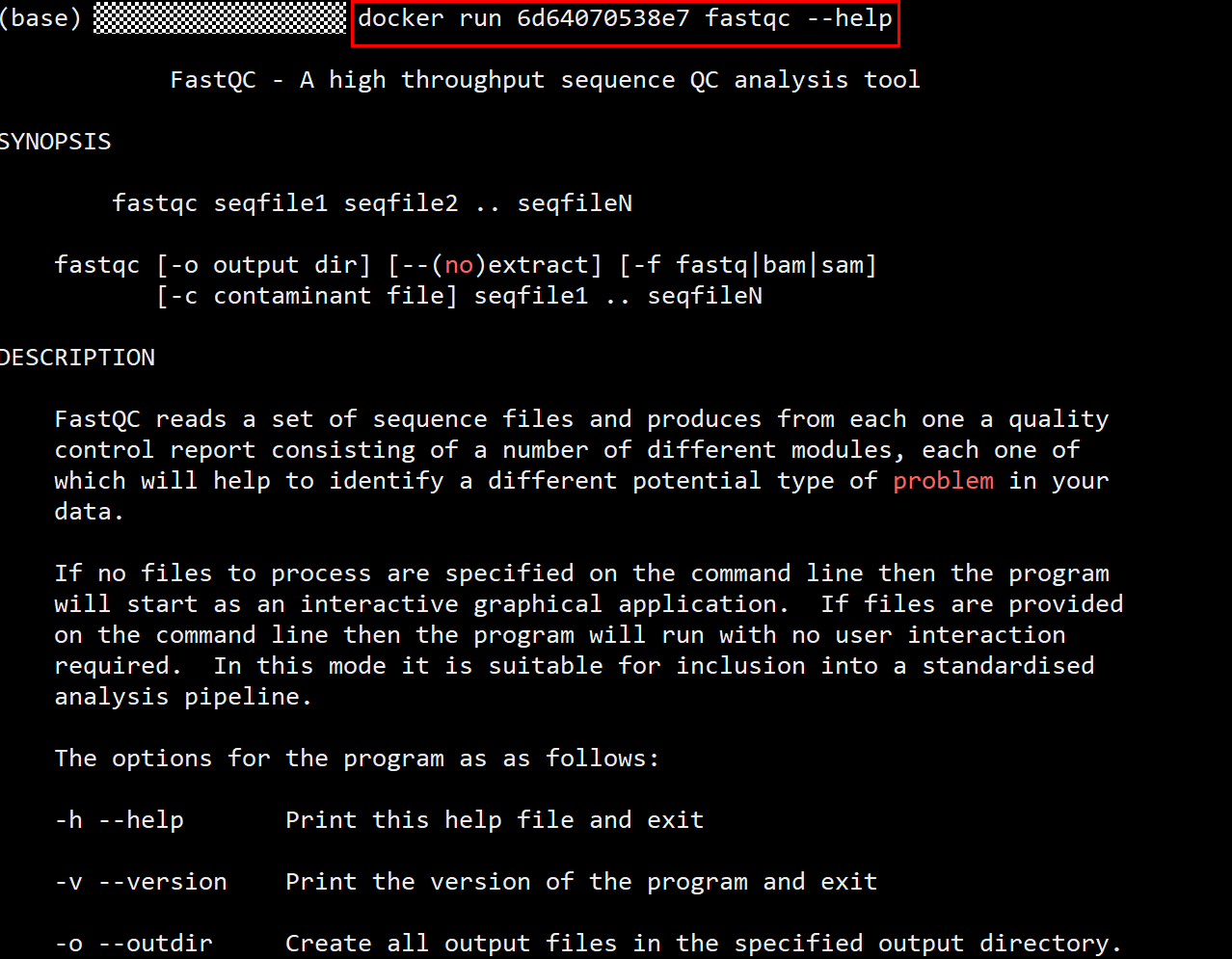Click 'The options for the program' line

357,759
